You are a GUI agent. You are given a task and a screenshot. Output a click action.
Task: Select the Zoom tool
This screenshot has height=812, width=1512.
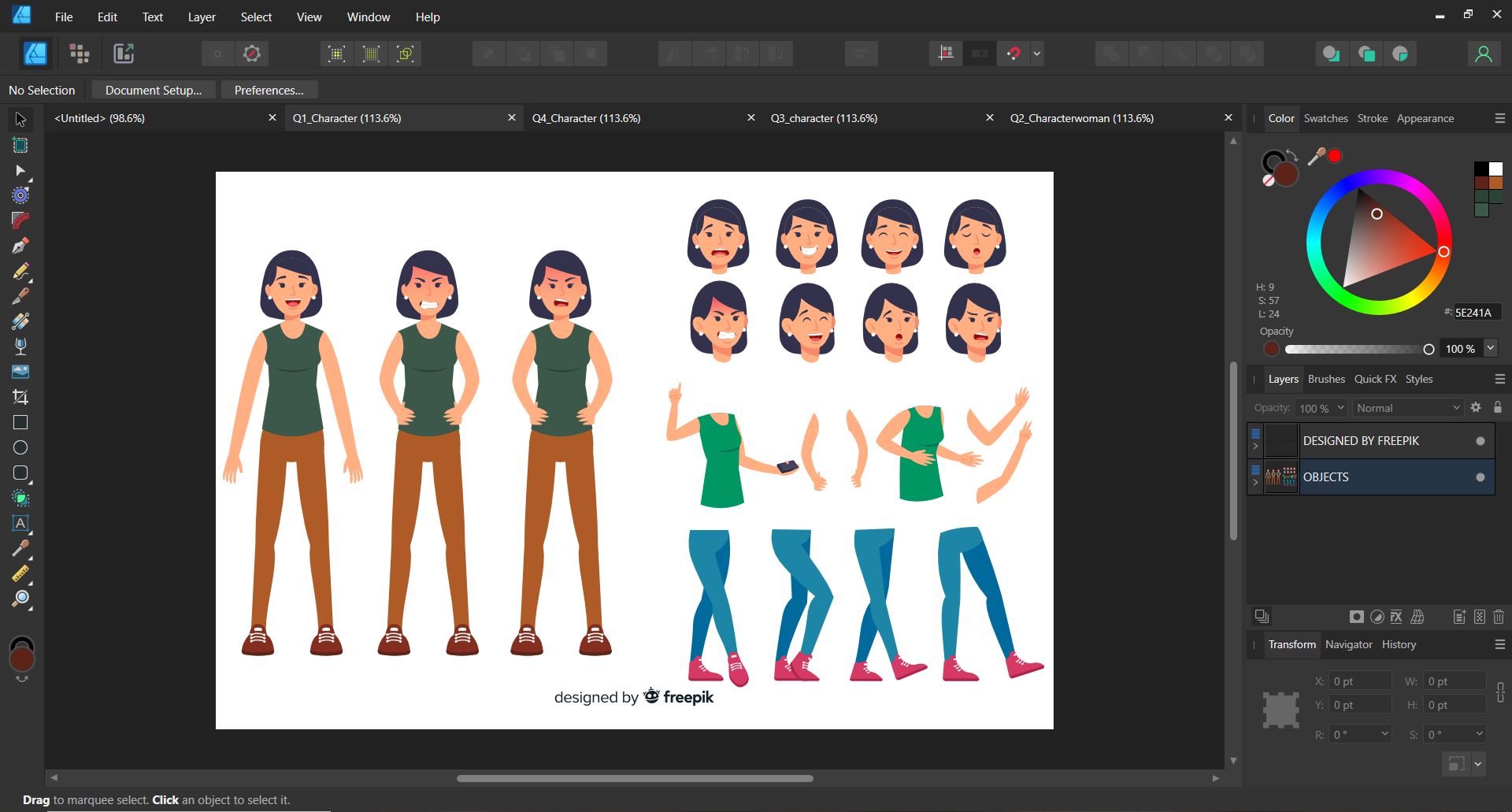21,597
